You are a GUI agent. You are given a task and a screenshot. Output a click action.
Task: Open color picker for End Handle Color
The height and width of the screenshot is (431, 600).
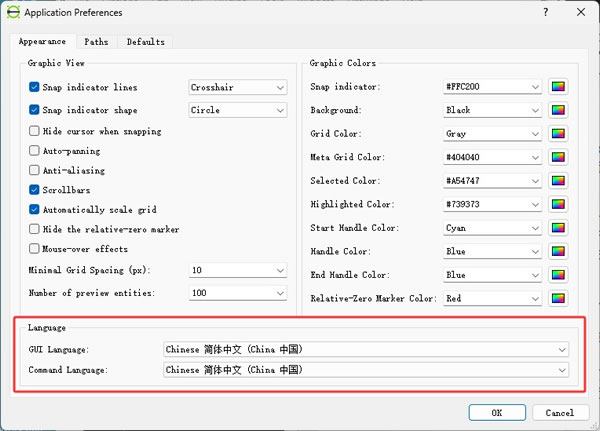pyautogui.click(x=558, y=275)
